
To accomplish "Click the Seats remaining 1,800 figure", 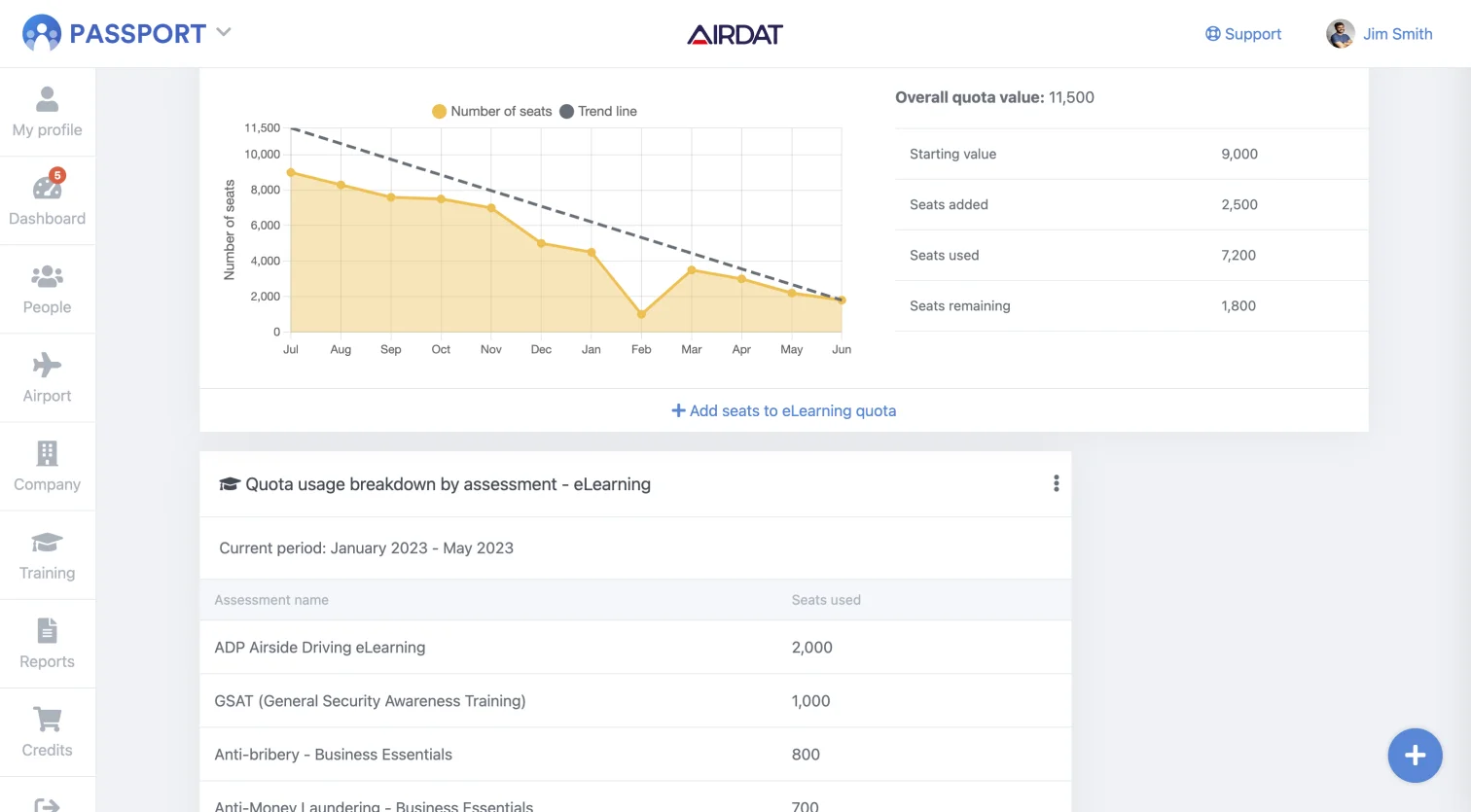I will click(1238, 305).
